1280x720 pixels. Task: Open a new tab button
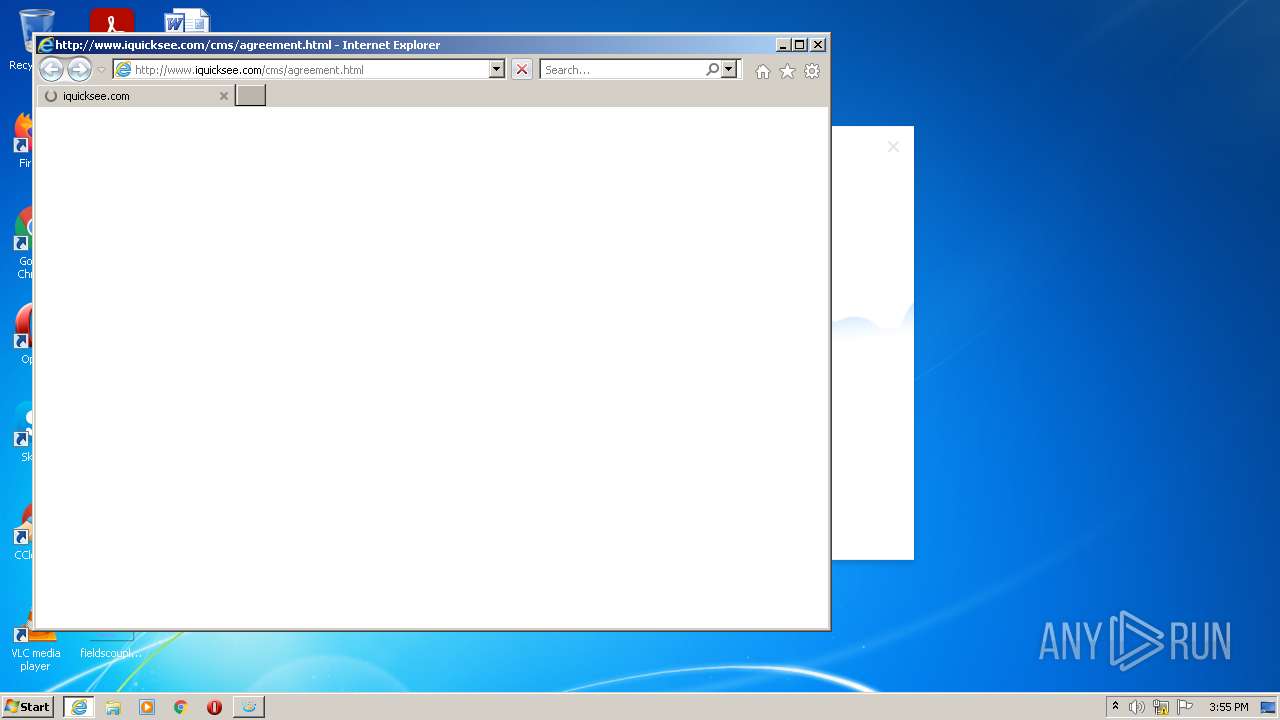click(250, 95)
